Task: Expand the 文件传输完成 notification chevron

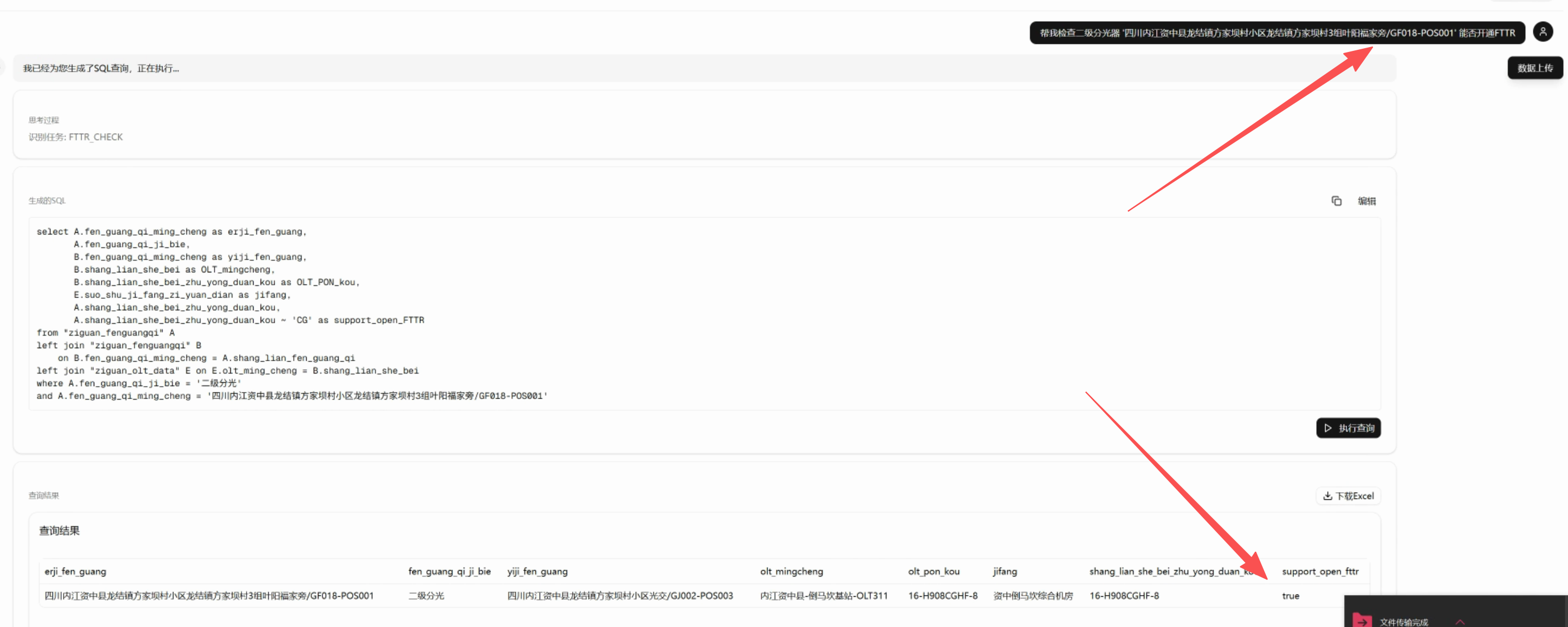Action: (1460, 621)
